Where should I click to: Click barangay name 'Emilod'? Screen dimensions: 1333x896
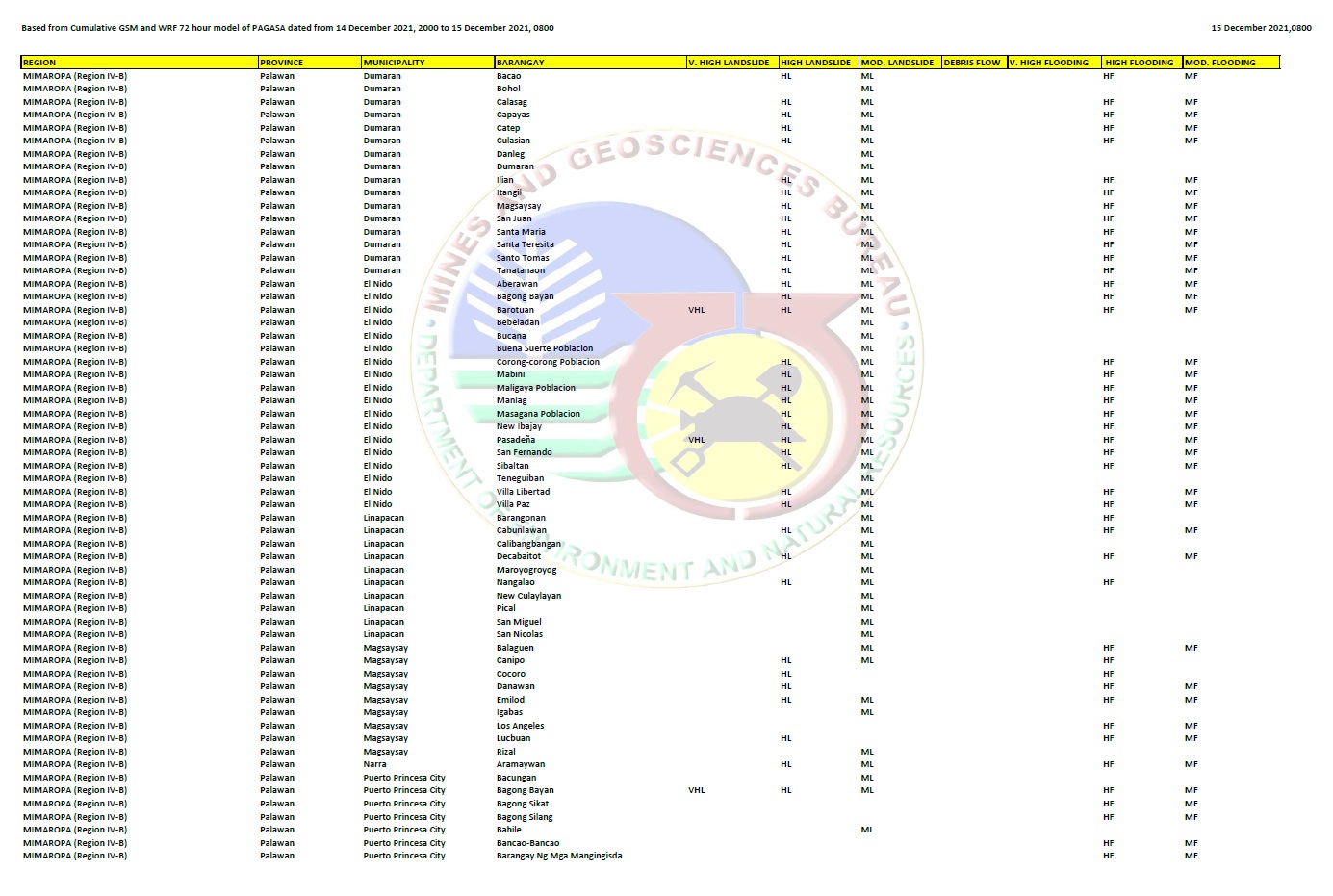pos(510,699)
